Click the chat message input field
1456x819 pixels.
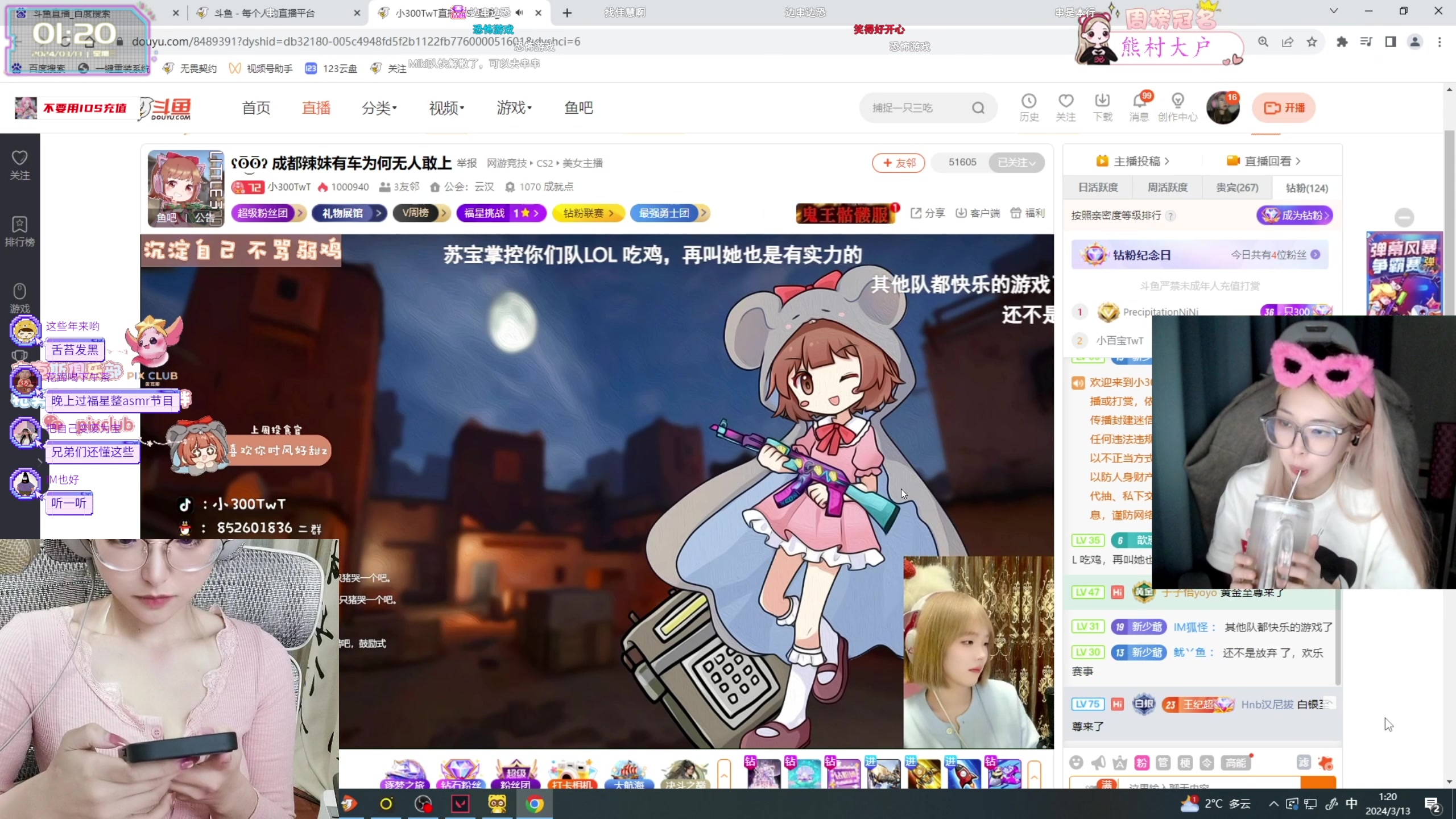[x=1185, y=783]
